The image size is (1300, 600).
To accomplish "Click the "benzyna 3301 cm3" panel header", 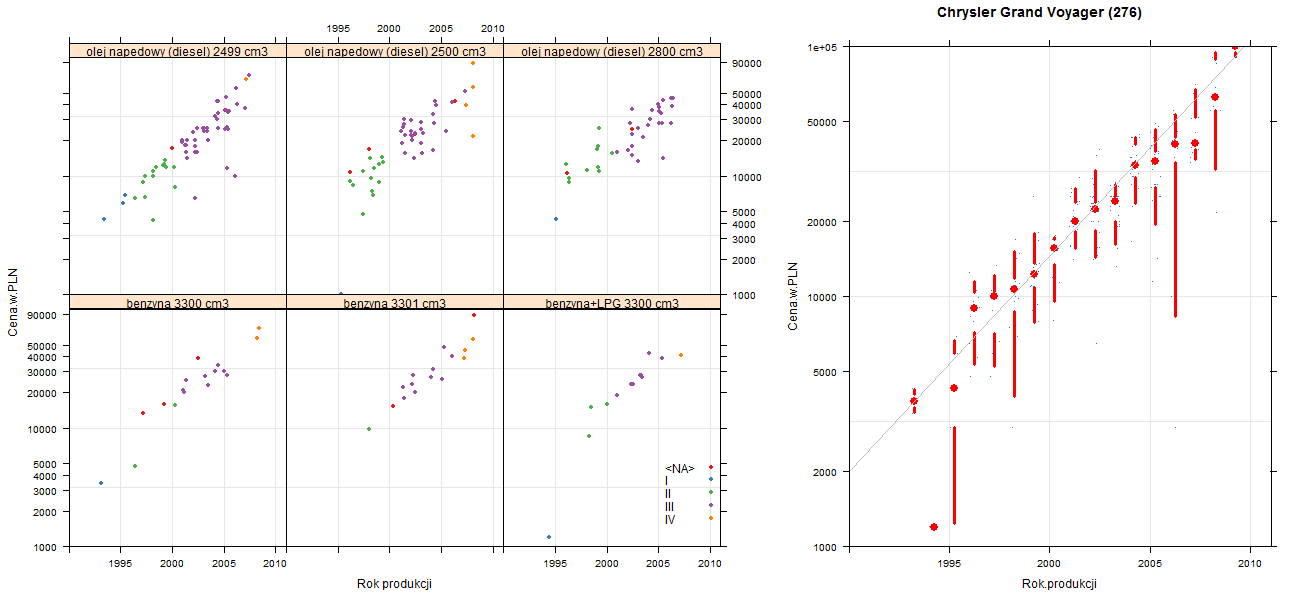I will (x=395, y=302).
